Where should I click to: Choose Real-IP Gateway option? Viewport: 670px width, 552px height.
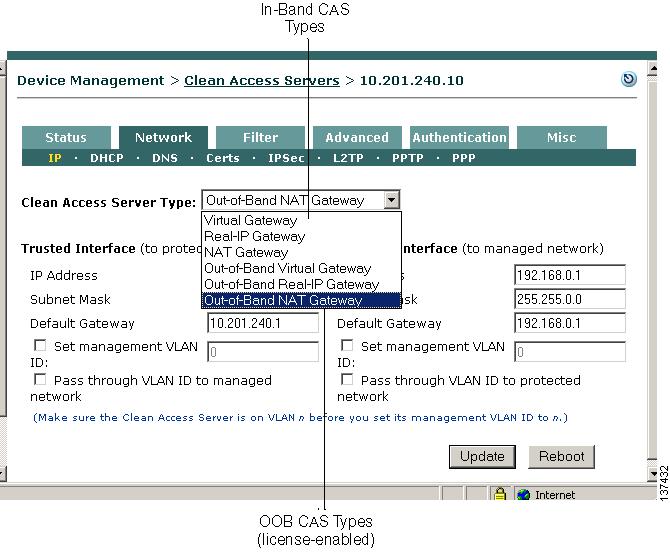tap(301, 236)
